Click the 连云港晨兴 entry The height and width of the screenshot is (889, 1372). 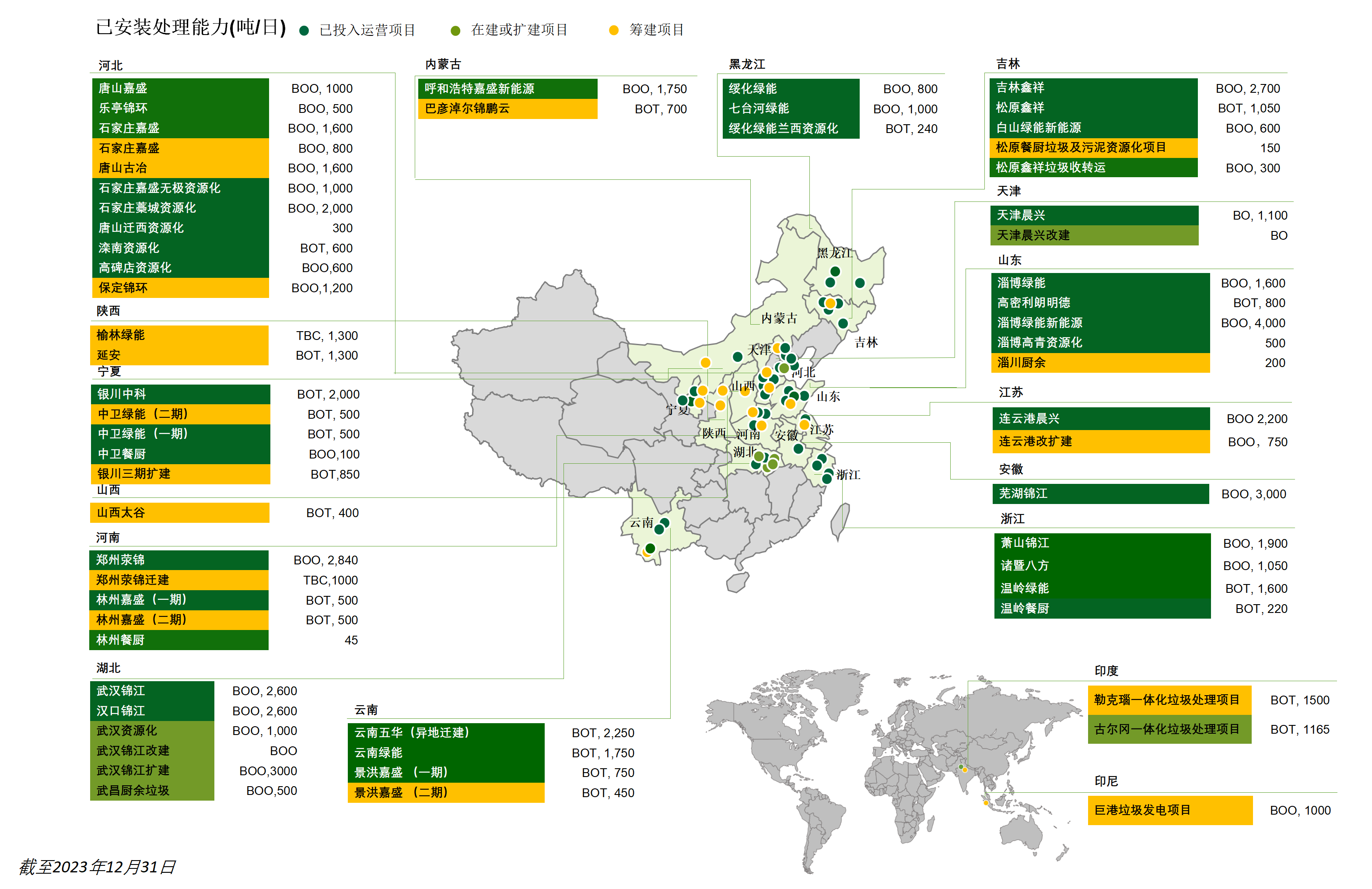click(x=1101, y=419)
